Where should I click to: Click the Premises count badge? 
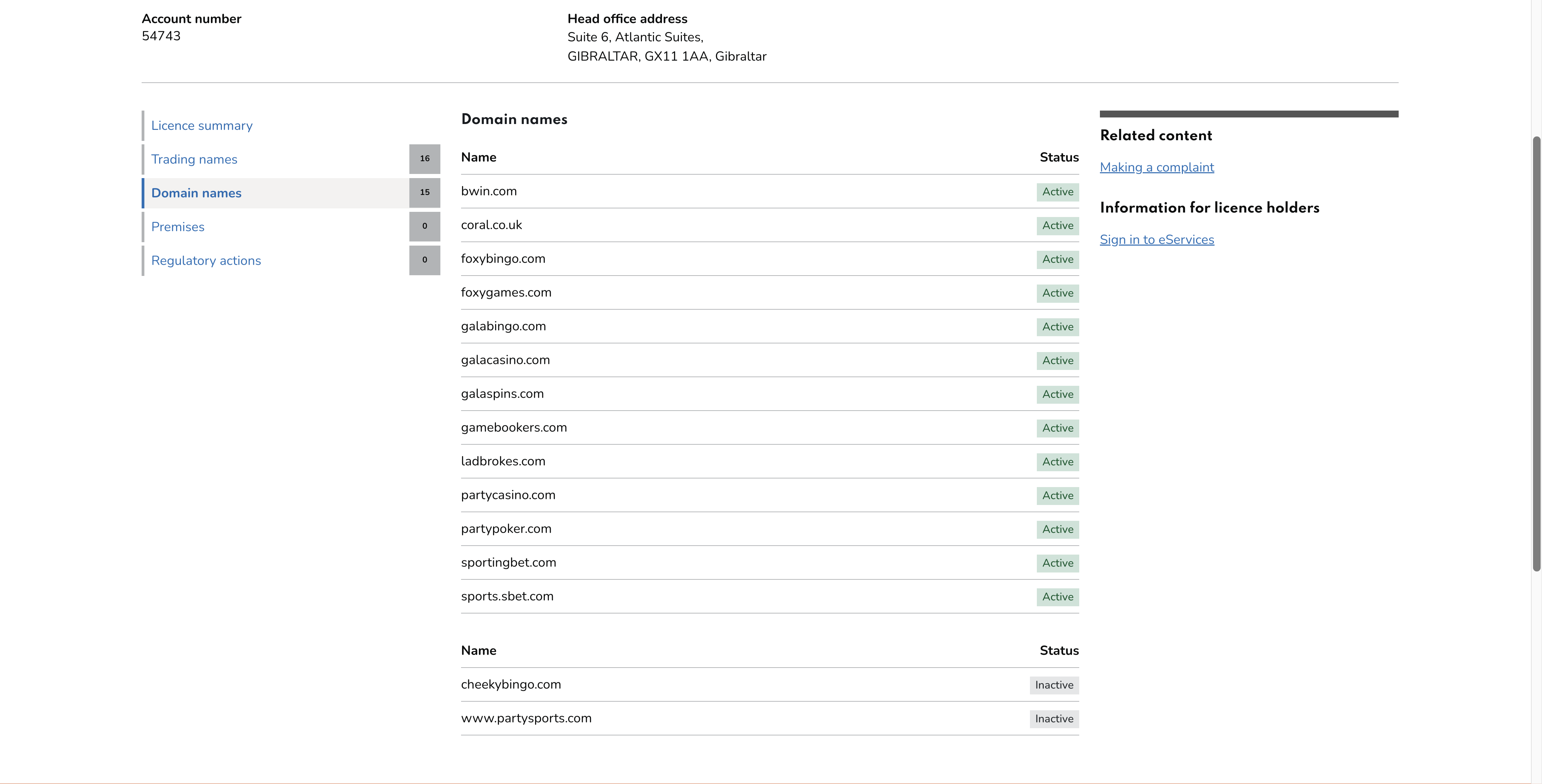425,226
